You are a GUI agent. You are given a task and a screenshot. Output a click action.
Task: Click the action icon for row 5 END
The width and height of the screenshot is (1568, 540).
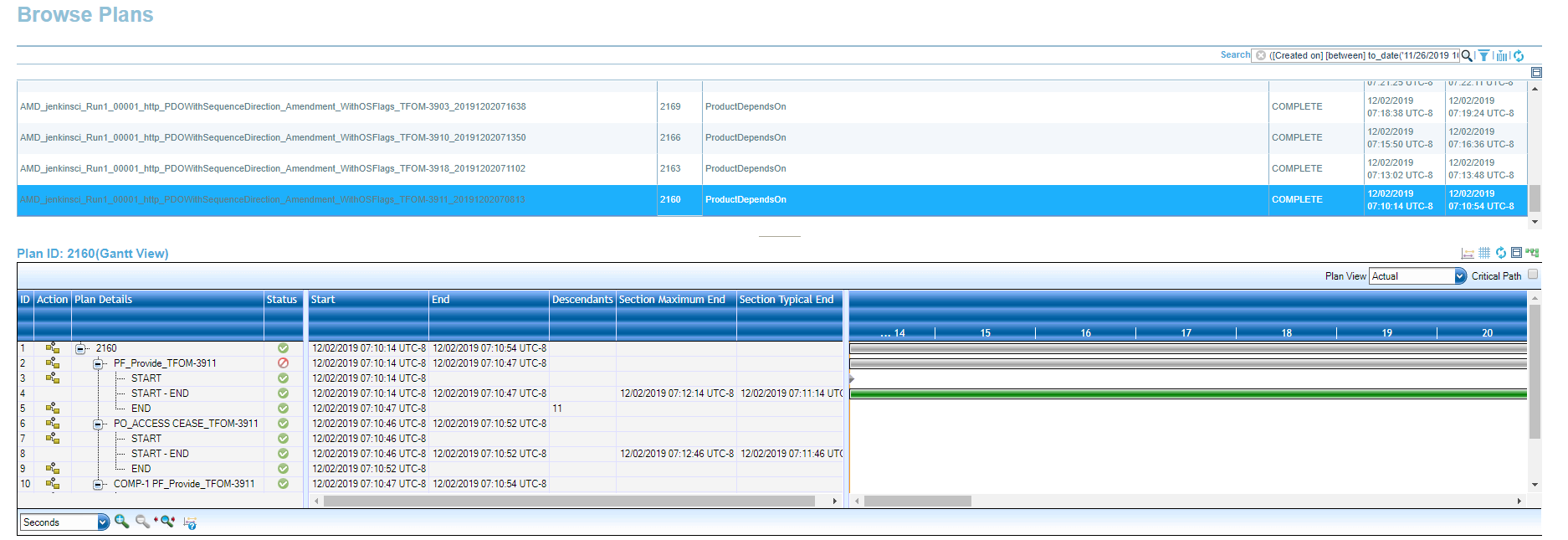53,409
